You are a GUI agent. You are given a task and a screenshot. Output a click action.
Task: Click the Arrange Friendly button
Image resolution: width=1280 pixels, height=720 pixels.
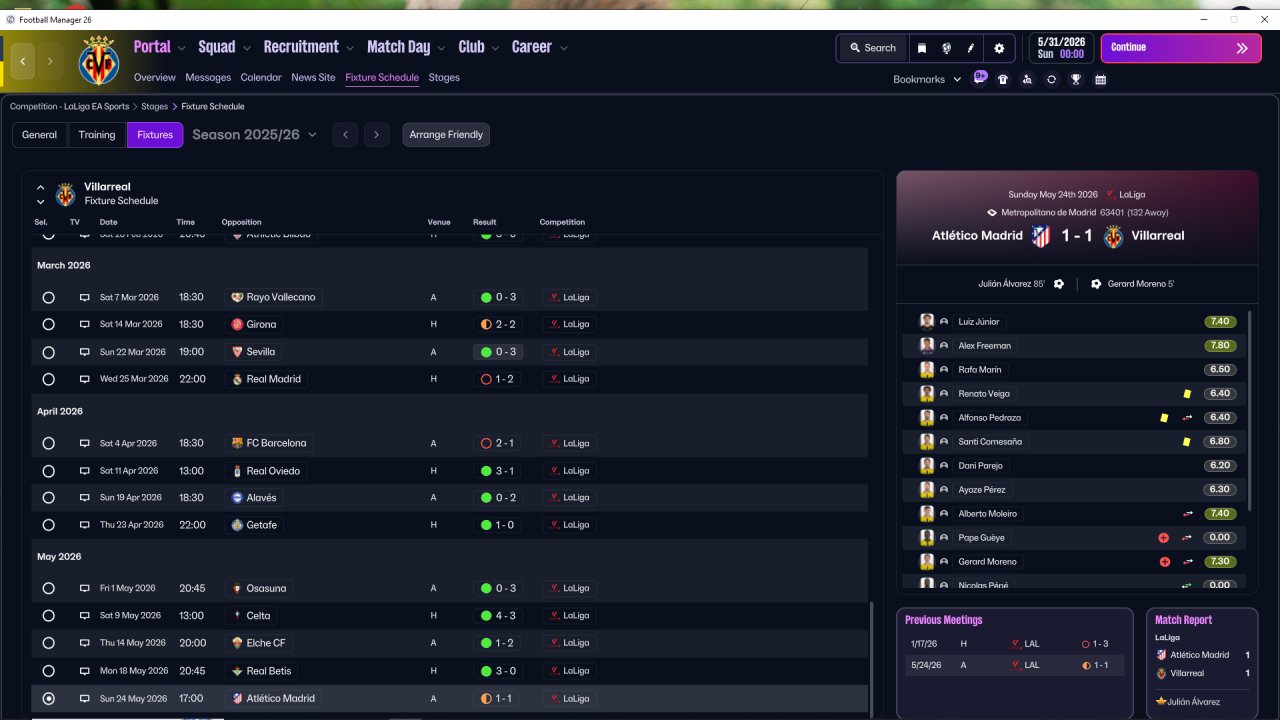[446, 135]
